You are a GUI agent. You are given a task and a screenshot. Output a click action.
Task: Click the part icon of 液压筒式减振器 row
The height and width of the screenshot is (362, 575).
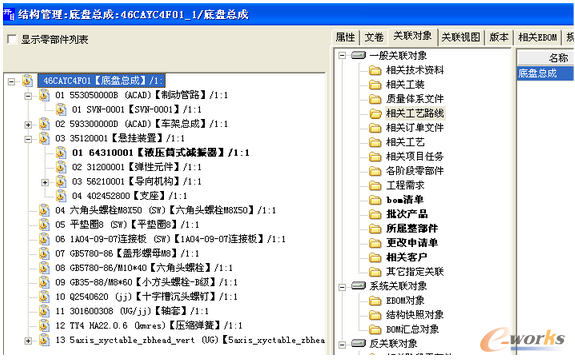tap(61, 153)
